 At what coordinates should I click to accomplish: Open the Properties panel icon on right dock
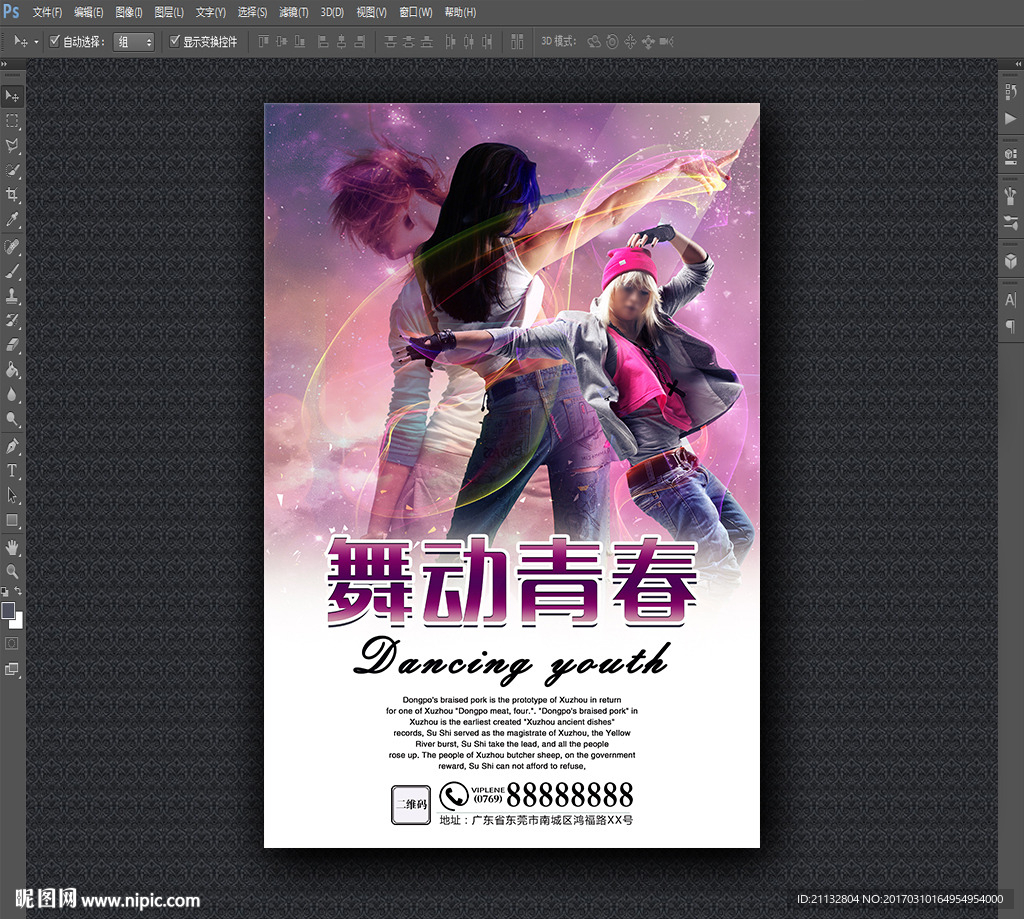coord(1010,157)
